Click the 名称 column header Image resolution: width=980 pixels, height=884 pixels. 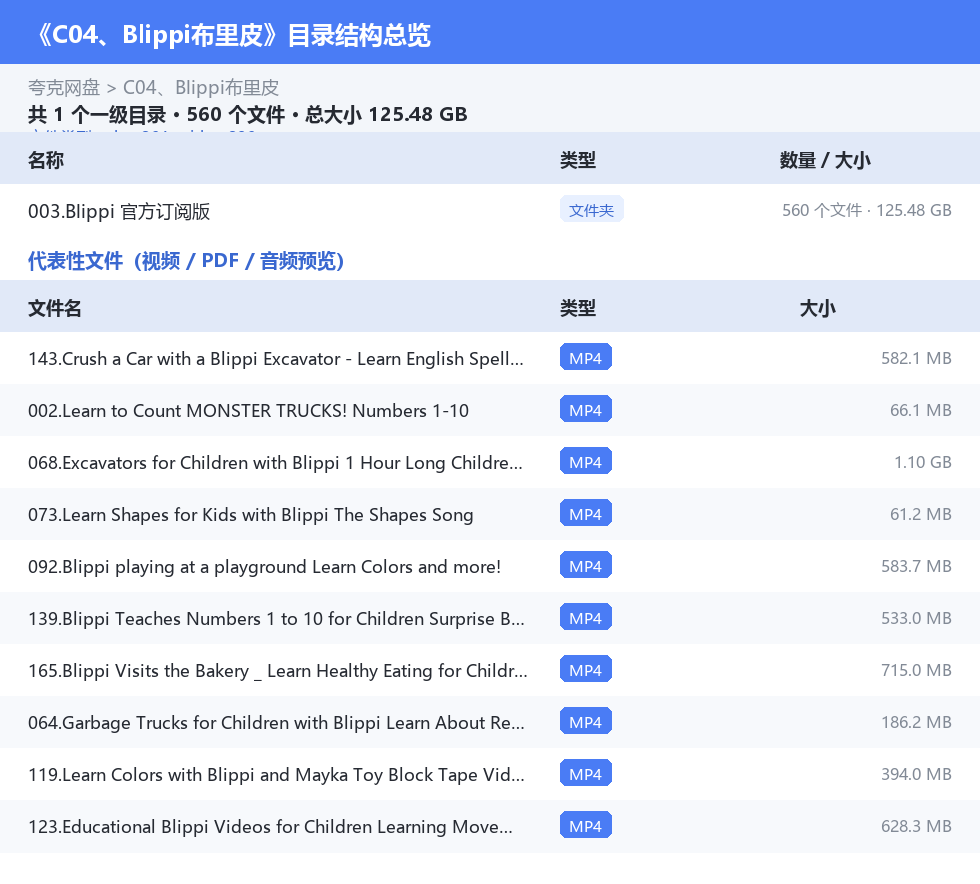coord(46,160)
